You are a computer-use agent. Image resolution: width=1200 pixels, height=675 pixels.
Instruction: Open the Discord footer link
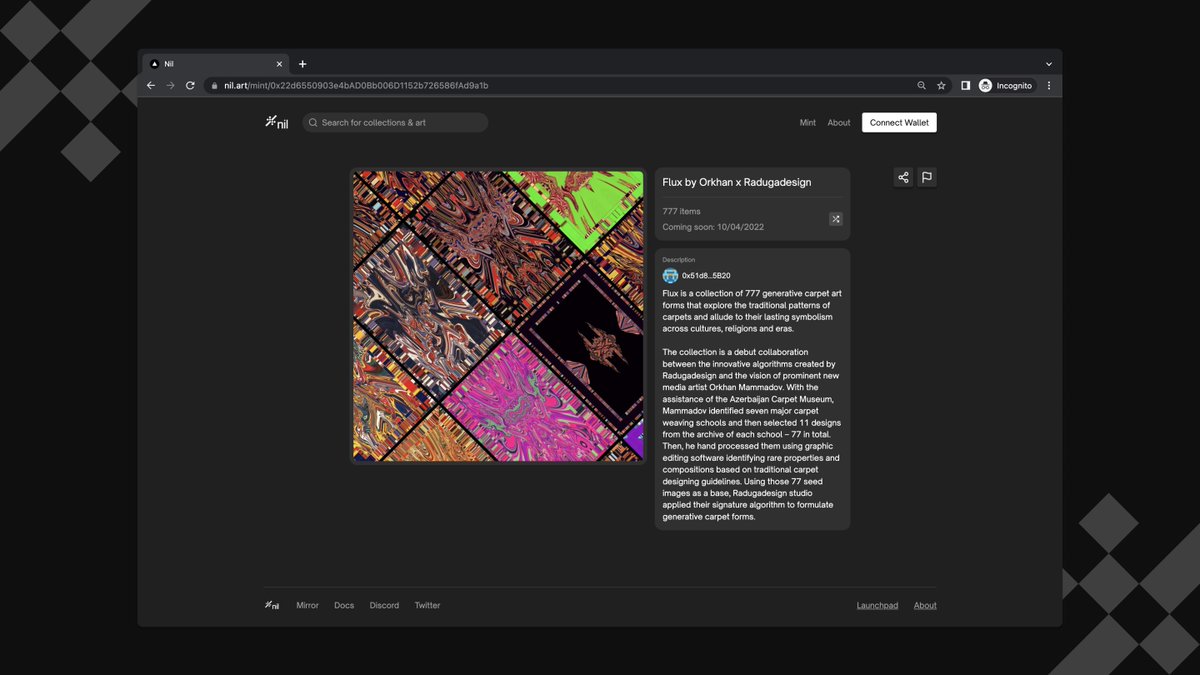click(384, 606)
